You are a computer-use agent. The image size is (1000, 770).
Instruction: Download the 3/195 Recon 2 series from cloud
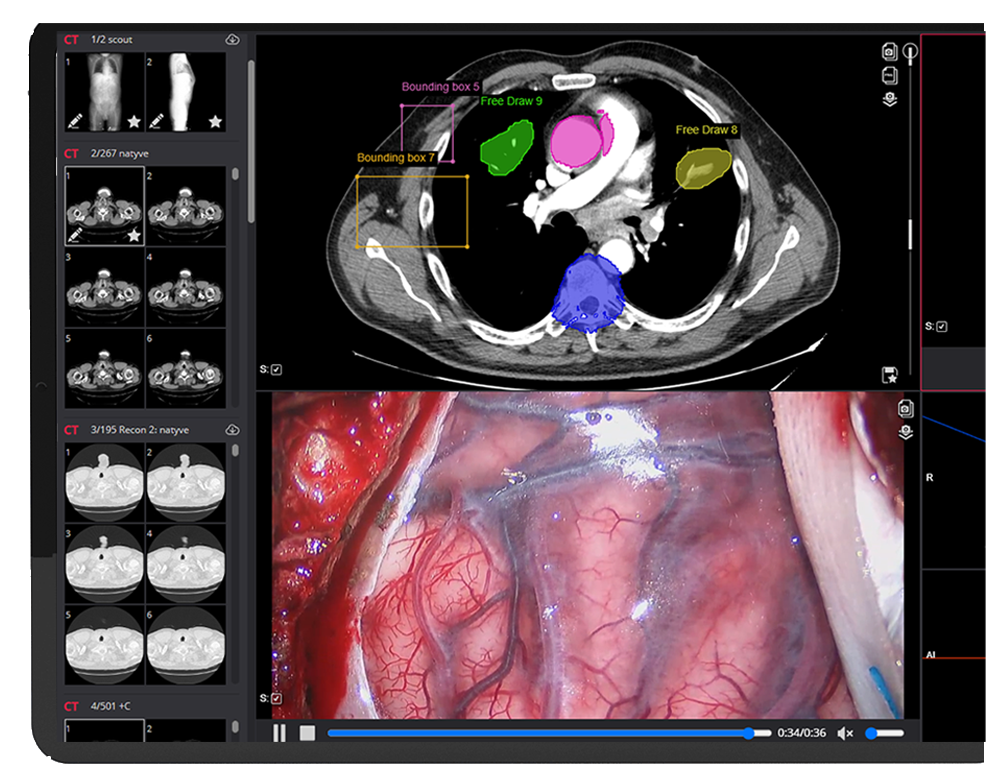tap(232, 430)
